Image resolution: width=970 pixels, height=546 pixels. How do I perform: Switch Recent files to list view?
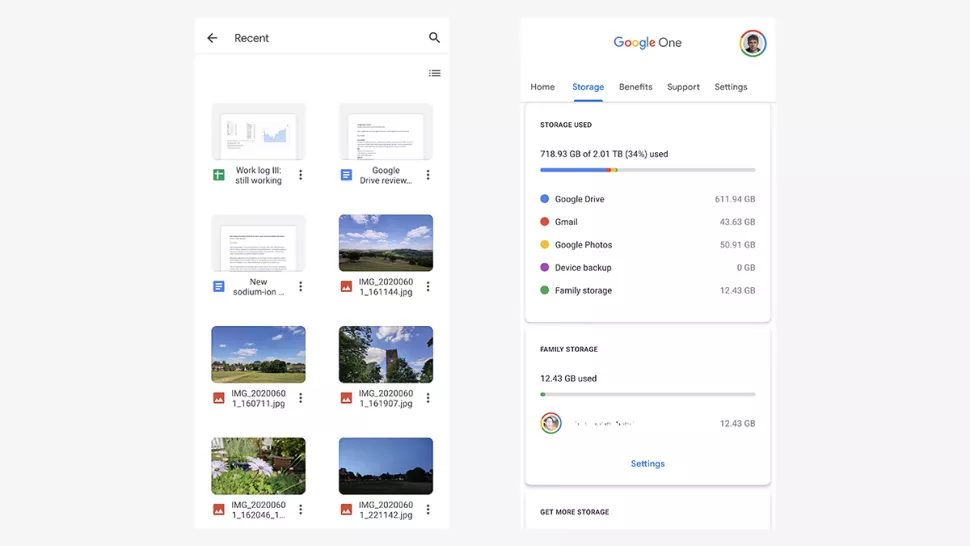[x=435, y=73]
